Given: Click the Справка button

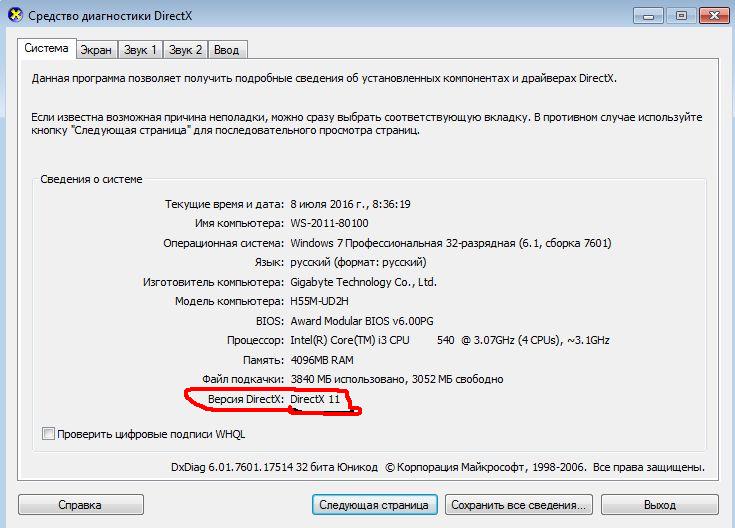Looking at the screenshot, I should (81, 505).
